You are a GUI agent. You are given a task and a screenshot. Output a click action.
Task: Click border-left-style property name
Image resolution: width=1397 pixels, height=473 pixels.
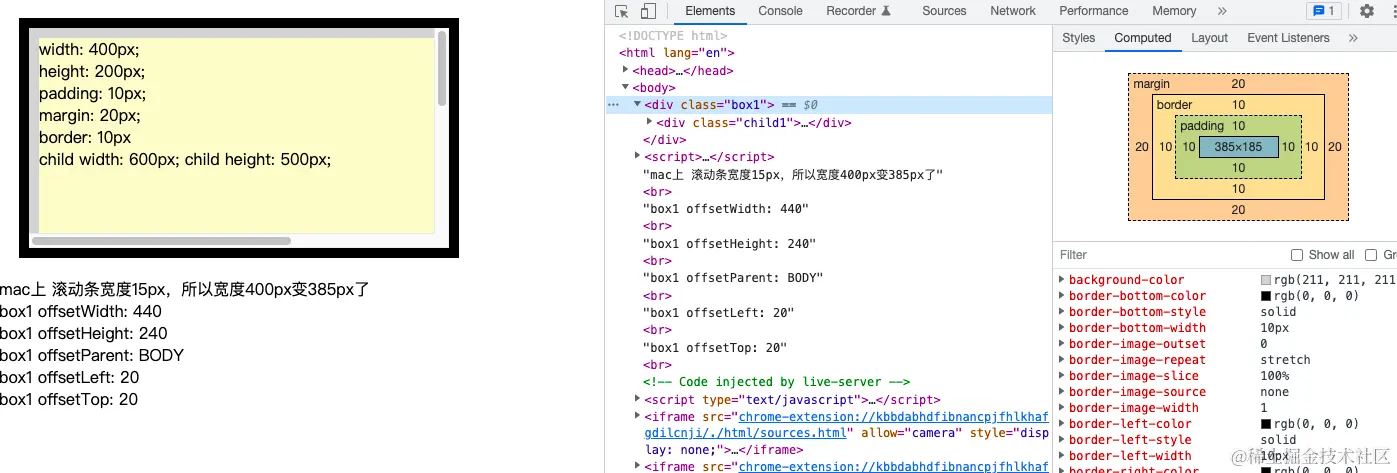pyautogui.click(x=1130, y=440)
